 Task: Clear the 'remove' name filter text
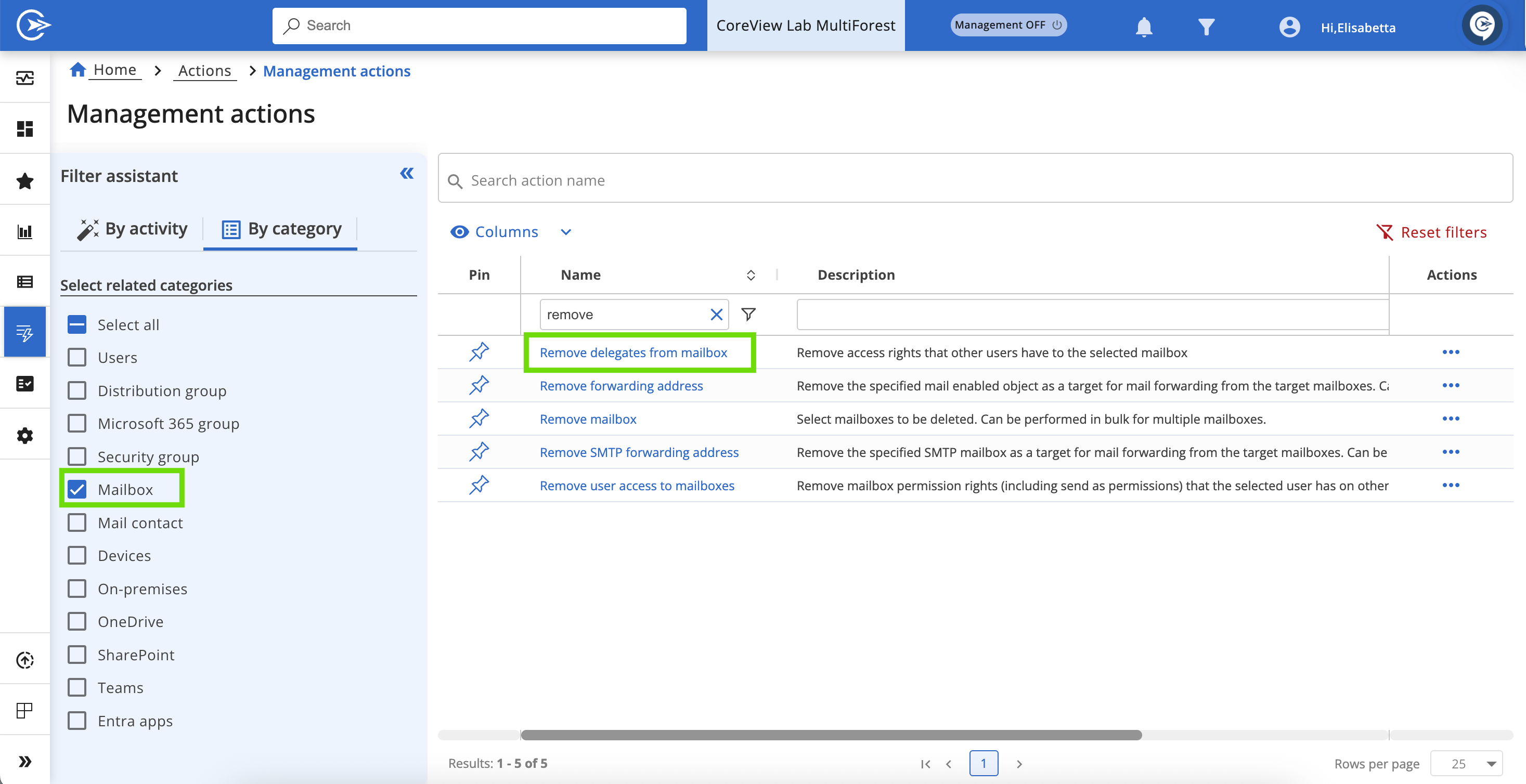pyautogui.click(x=716, y=315)
